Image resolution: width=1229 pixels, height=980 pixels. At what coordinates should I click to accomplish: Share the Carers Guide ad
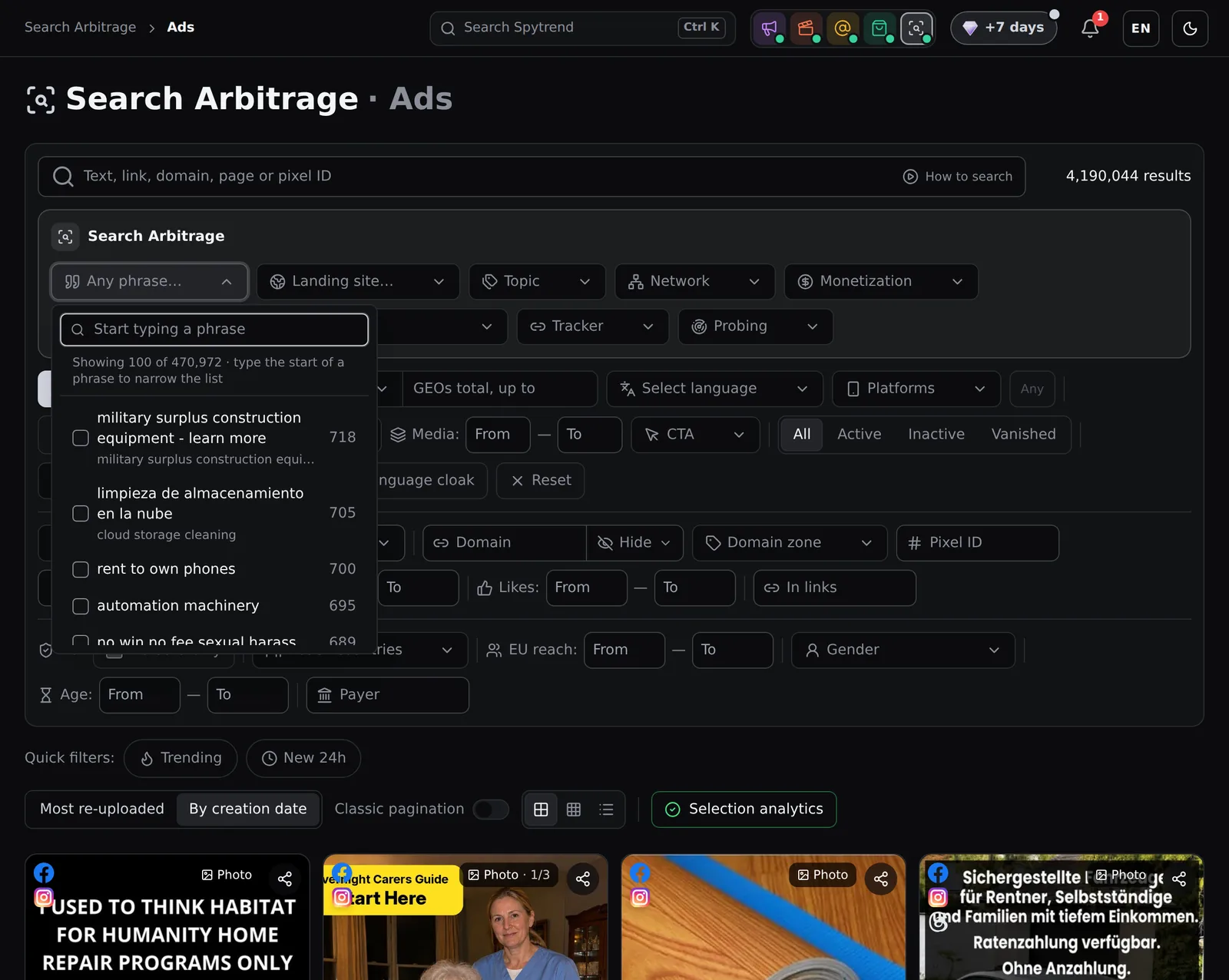click(583, 879)
